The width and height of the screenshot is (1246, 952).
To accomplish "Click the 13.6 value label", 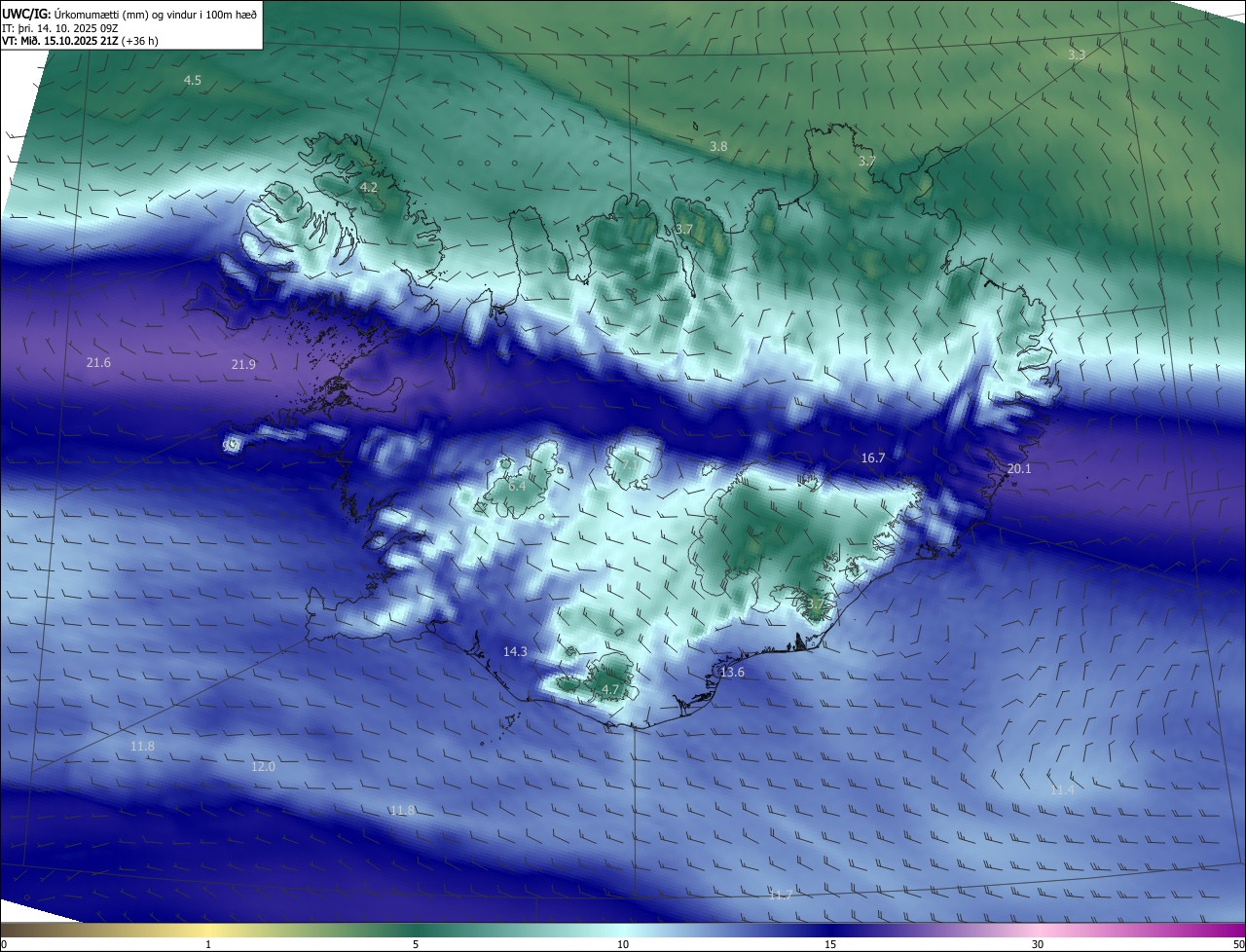I will click(732, 673).
